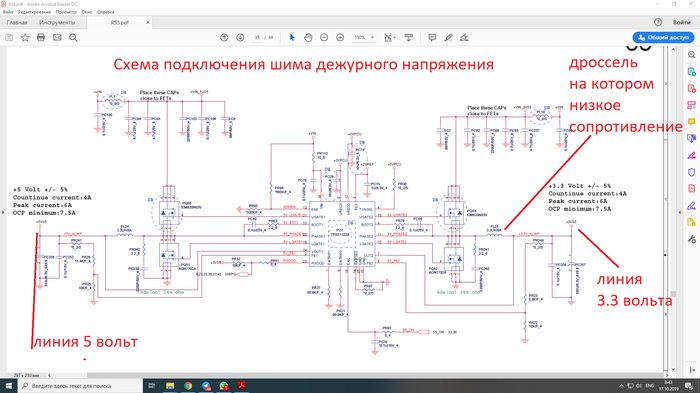Open the 150% zoom level dropdown
700x393 pixels.
tap(364, 38)
